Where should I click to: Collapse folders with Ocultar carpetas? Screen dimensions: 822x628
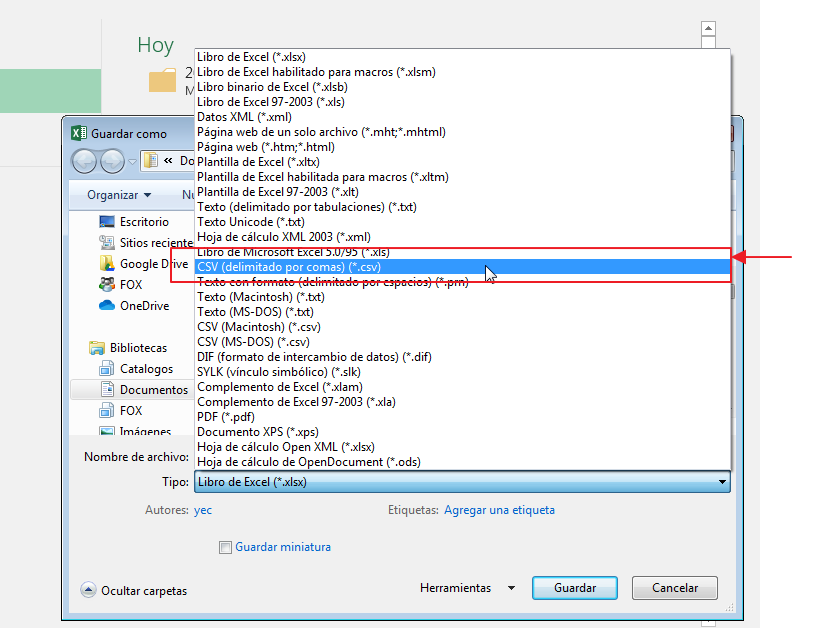point(134,591)
